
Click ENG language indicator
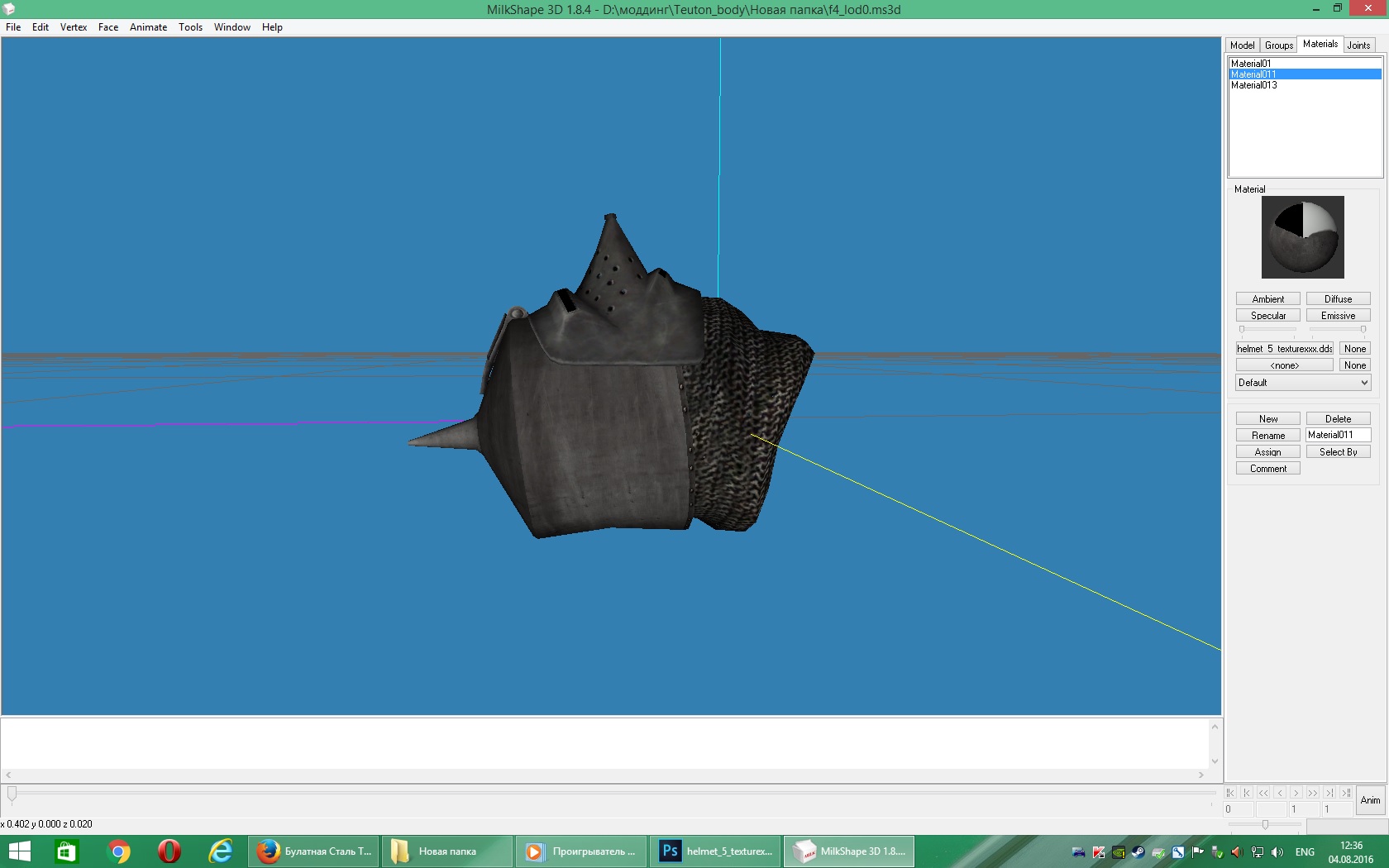coord(1305,852)
